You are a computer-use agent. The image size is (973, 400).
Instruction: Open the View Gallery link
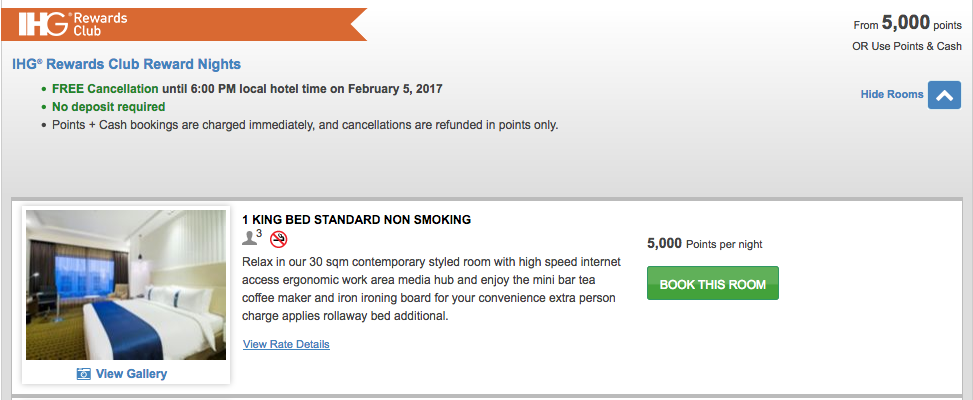tap(131, 374)
